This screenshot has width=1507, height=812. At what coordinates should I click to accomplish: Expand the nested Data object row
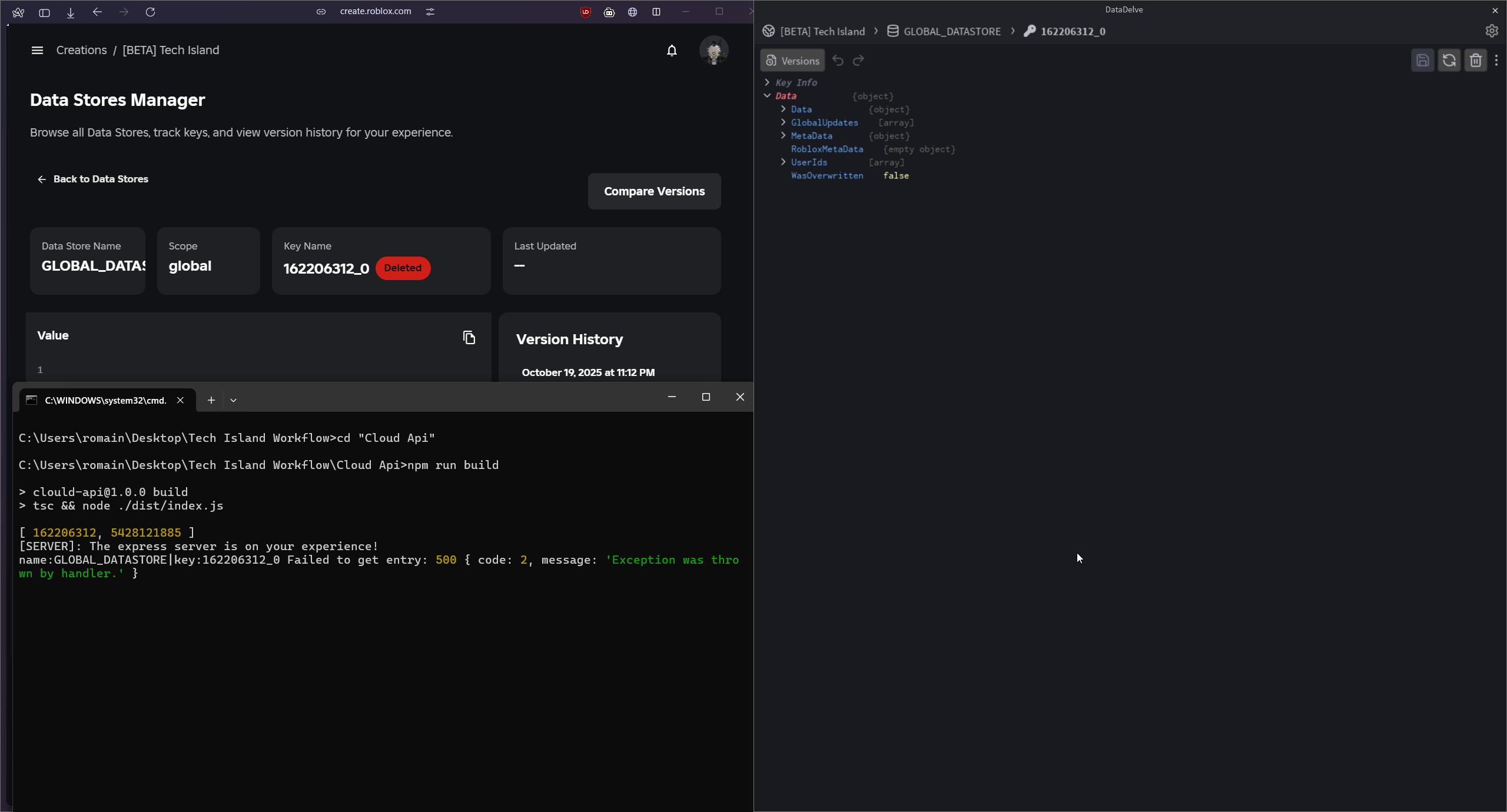[x=783, y=109]
